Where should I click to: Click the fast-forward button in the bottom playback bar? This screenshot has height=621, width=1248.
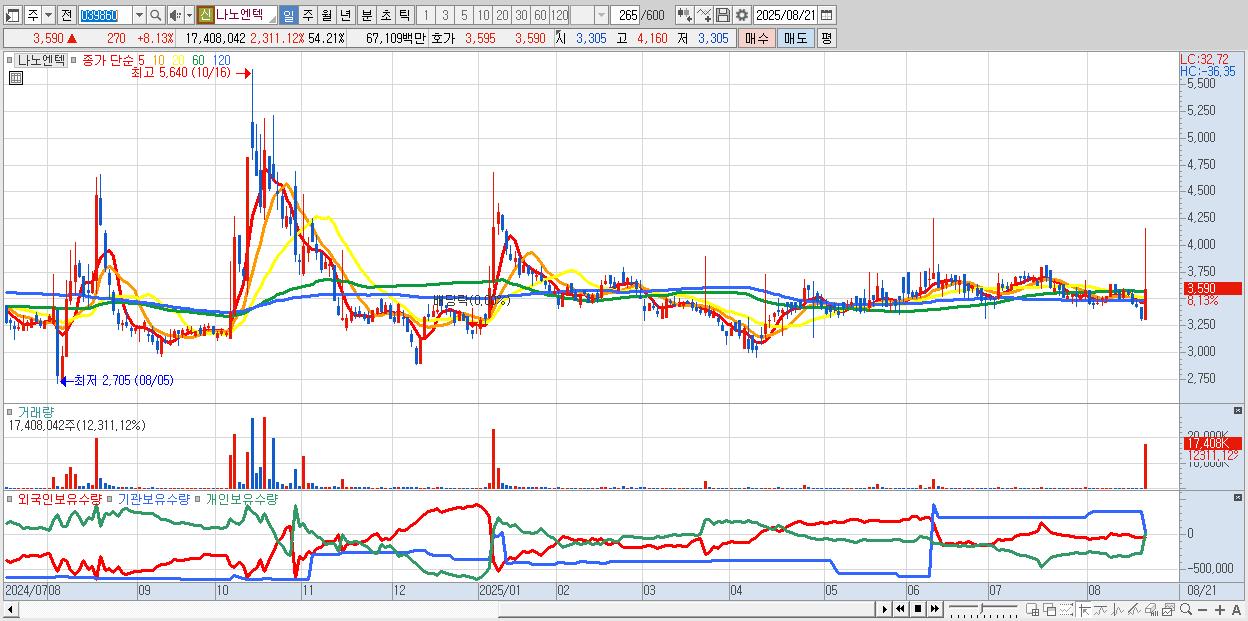tap(934, 609)
